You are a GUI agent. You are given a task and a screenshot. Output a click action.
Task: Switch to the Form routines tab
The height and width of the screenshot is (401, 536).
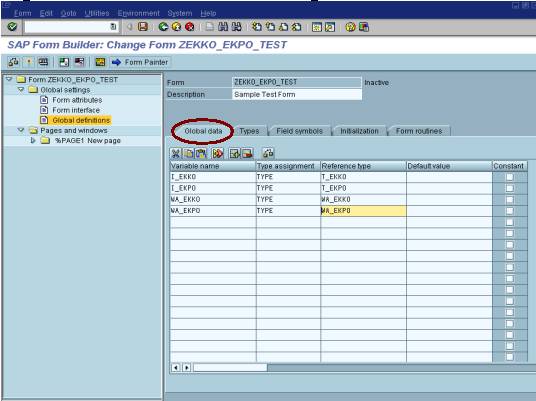419,131
